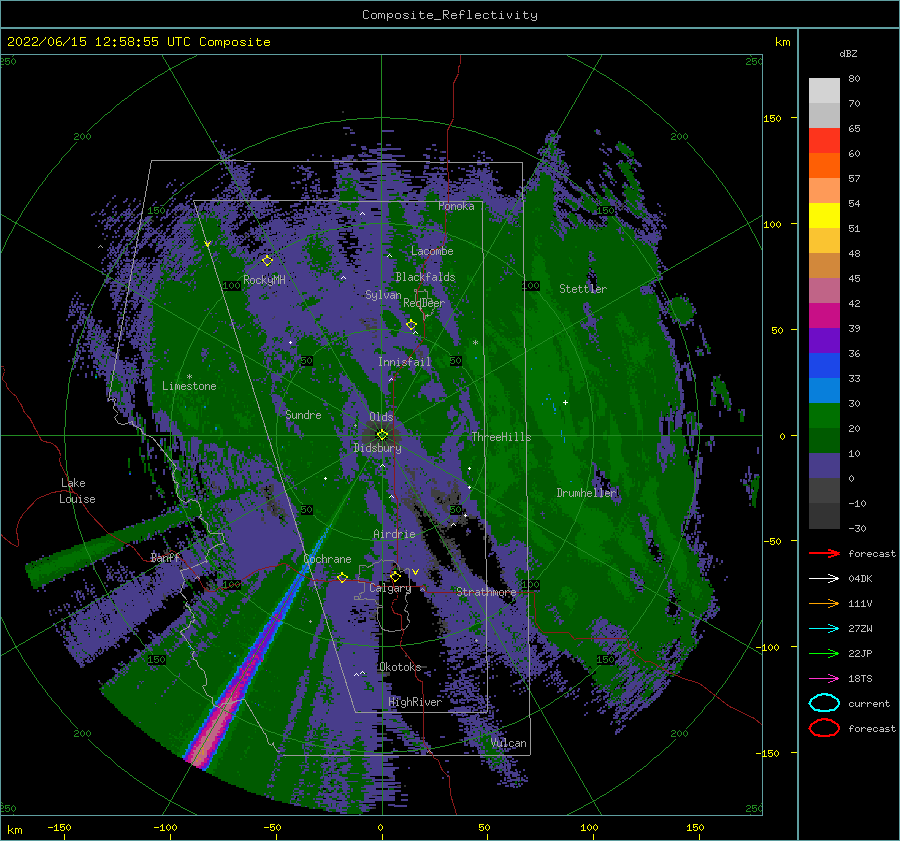Click the green 22JP arrow icon

[x=824, y=653]
